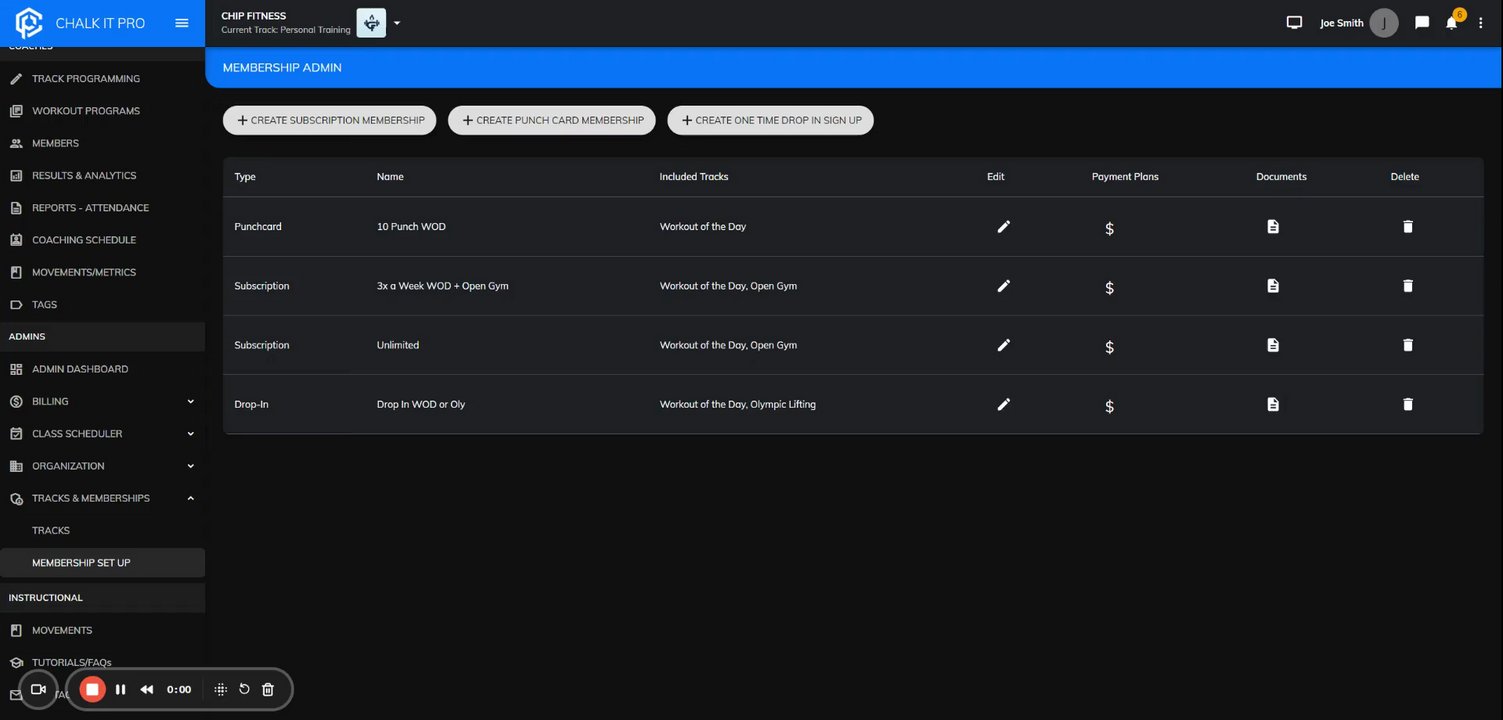This screenshot has height=720, width=1503.
Task: Select 'Workout of the Day, Olympic Lifting' cell
Action: 738,404
